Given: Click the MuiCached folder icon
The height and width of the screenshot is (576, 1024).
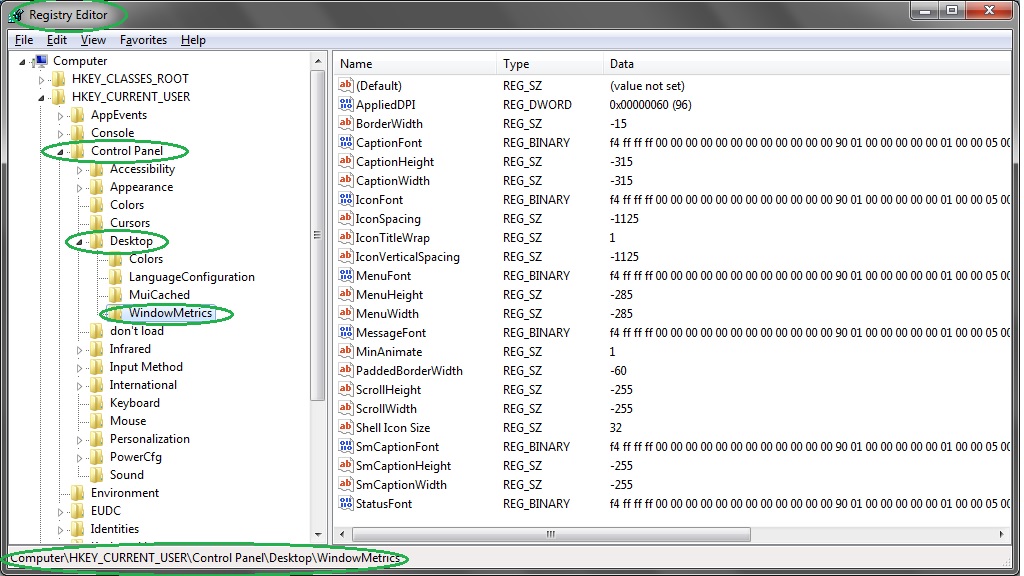Looking at the screenshot, I should 116,295.
